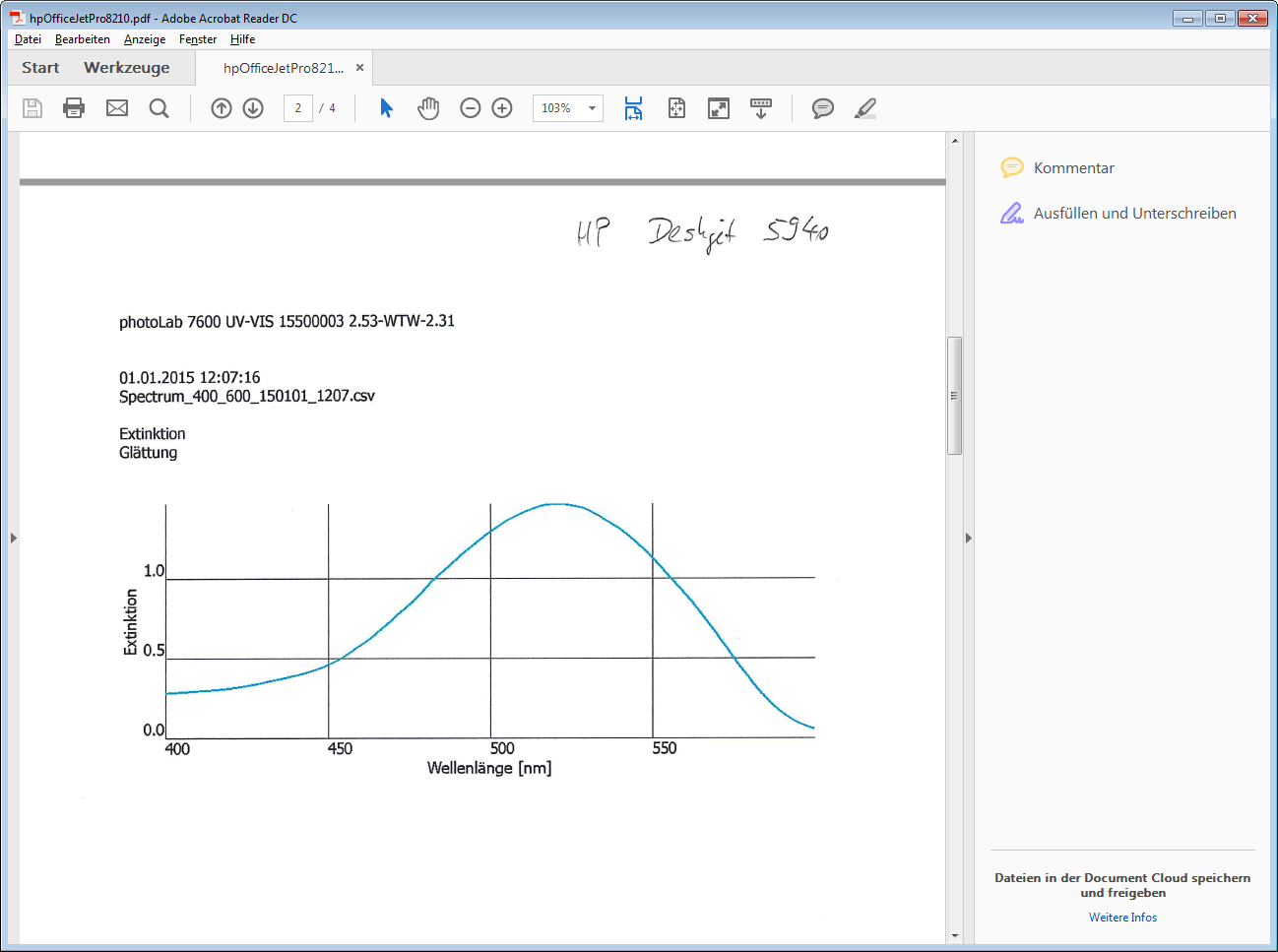Click the email envelope icon
This screenshot has height=952, width=1278.
coord(117,108)
